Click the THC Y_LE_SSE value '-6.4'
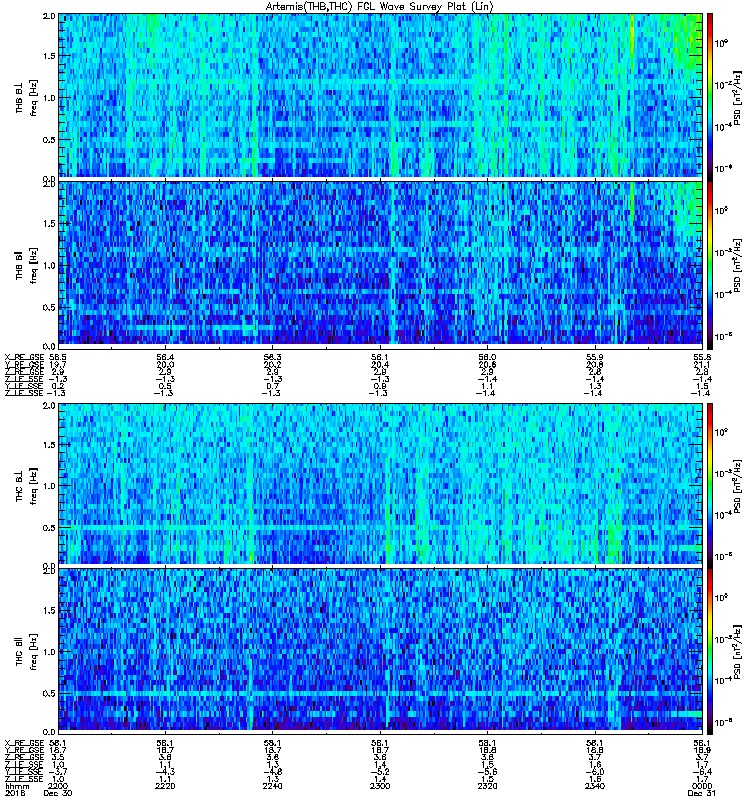 pos(702,772)
